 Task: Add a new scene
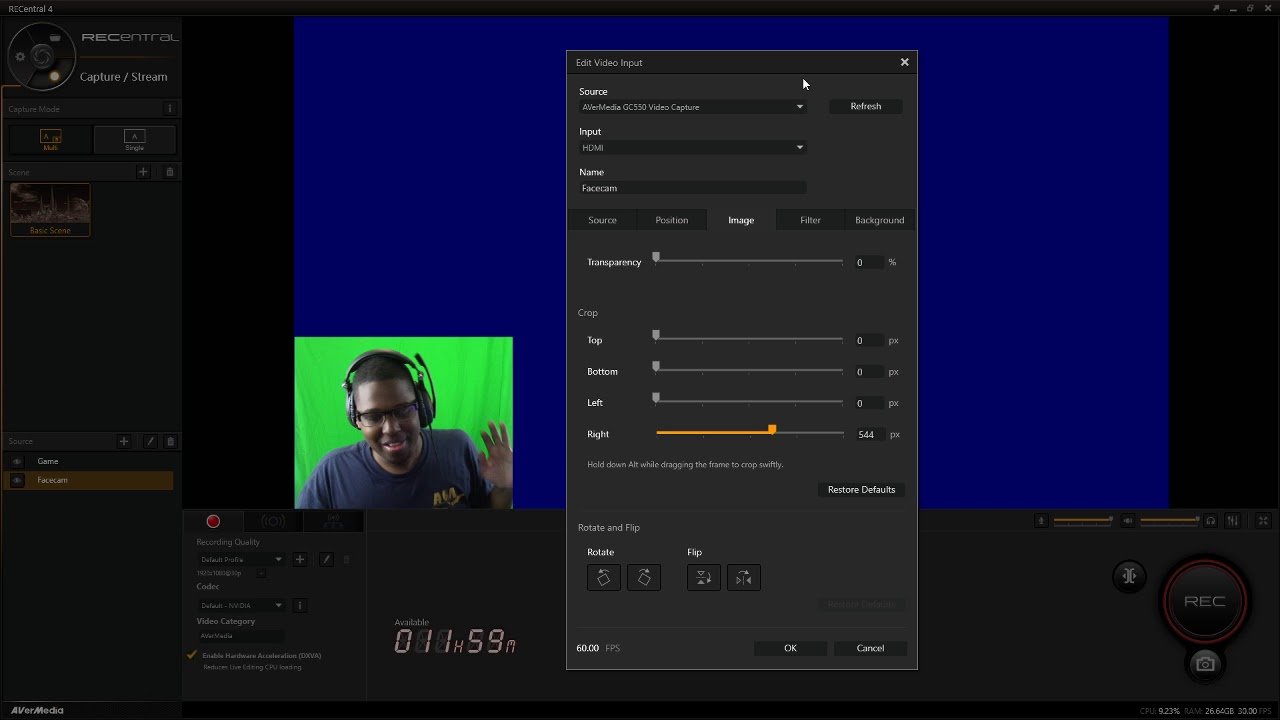pyautogui.click(x=143, y=172)
